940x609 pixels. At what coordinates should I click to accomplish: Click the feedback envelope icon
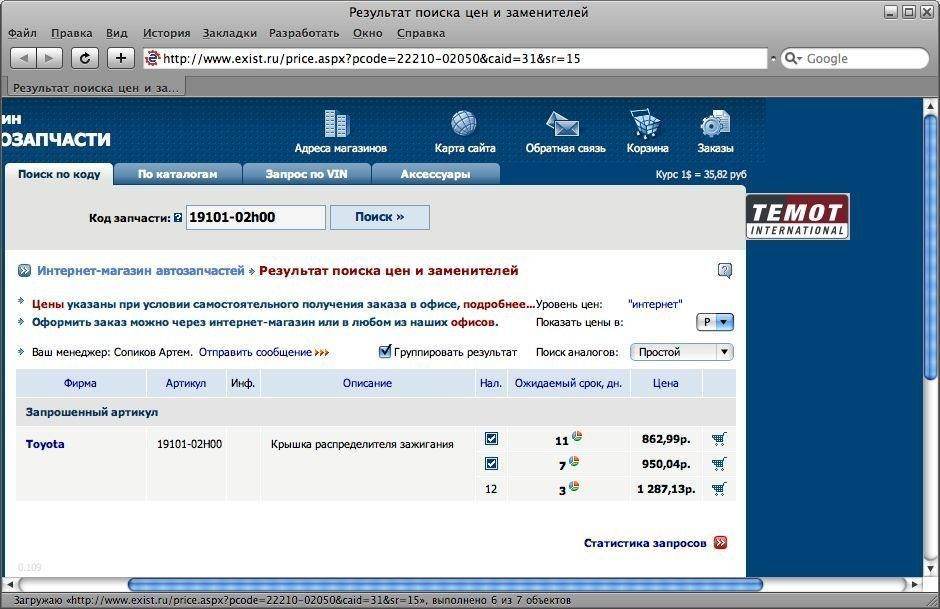click(x=563, y=125)
